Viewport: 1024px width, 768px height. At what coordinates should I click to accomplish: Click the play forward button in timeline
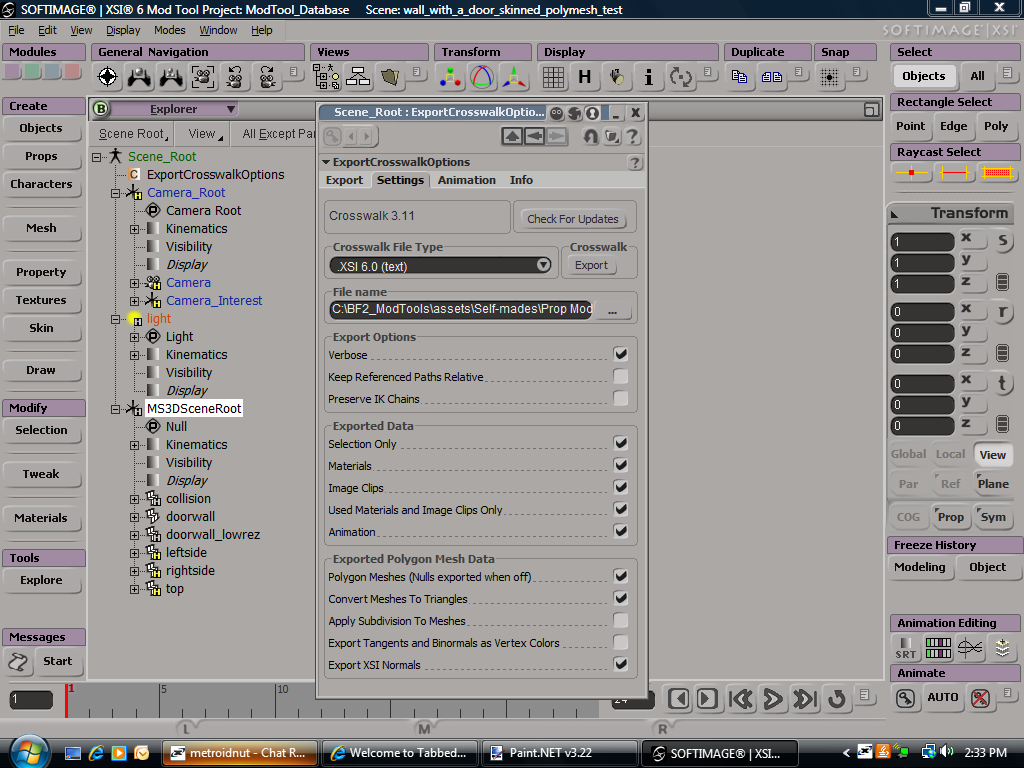click(773, 699)
